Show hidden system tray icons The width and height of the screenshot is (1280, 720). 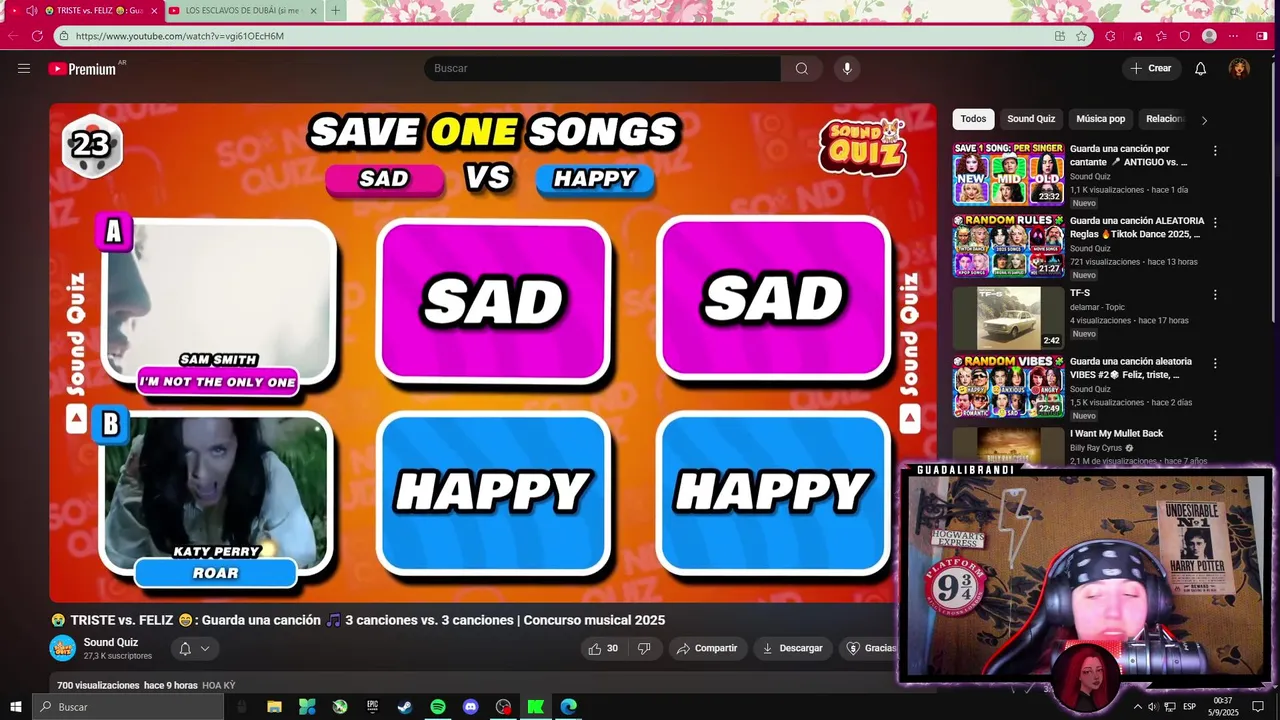tap(1137, 706)
